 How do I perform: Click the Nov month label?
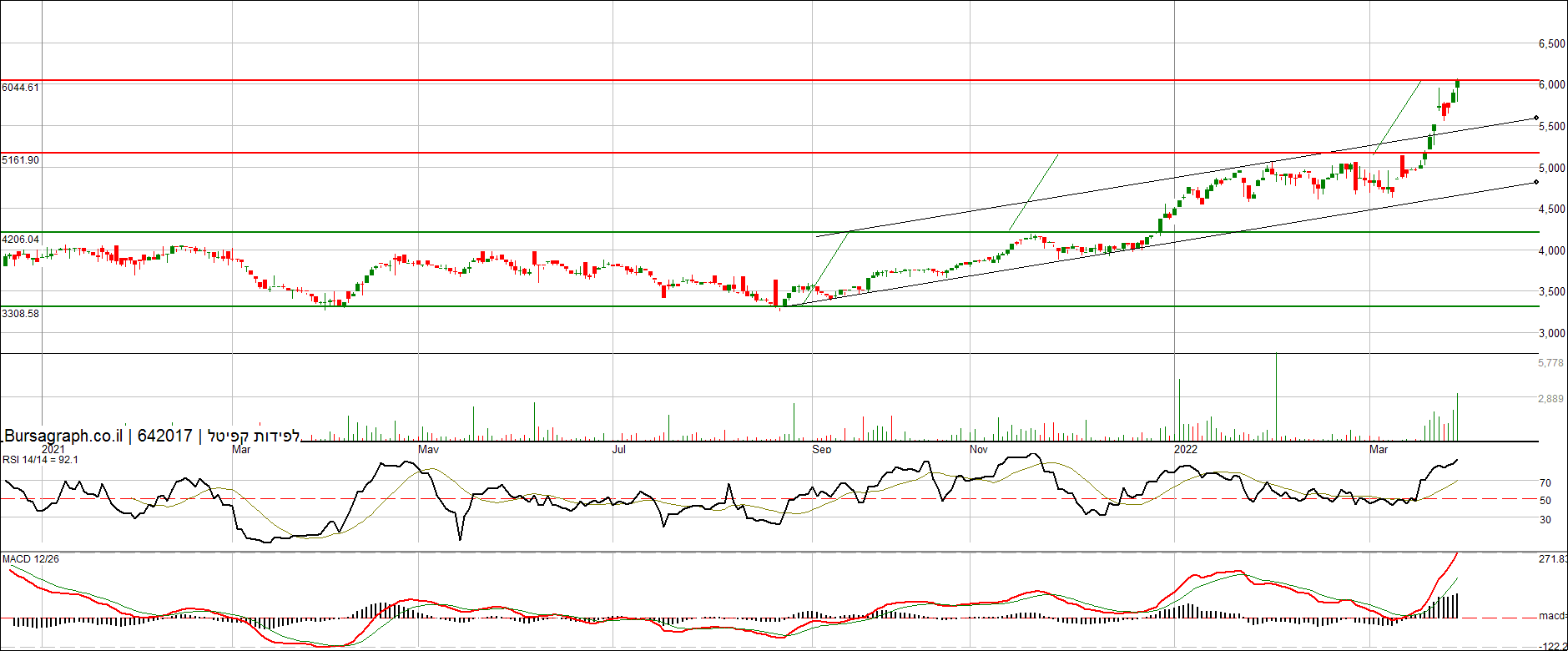tap(978, 450)
